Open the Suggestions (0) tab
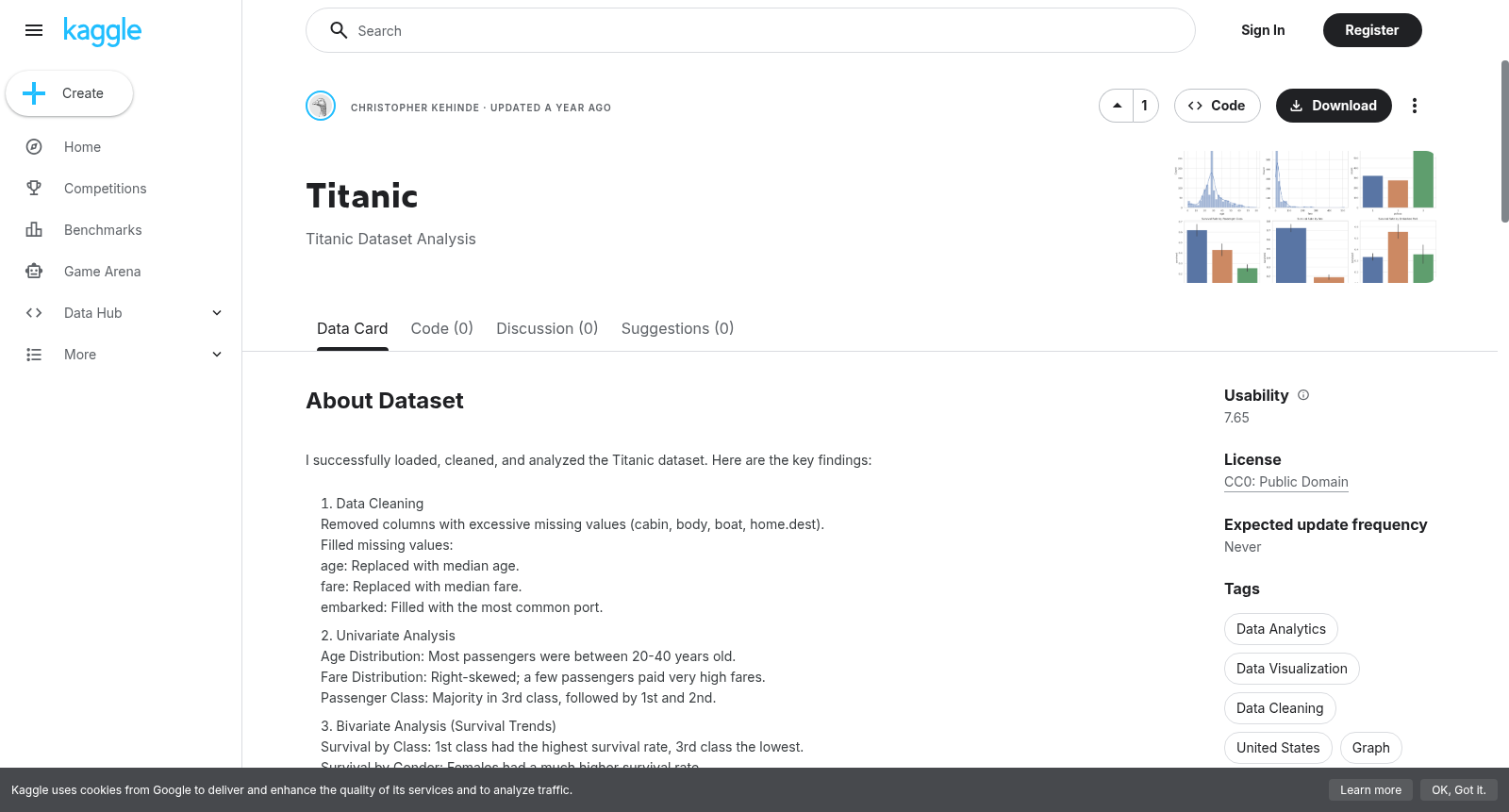This screenshot has width=1509, height=812. pyautogui.click(x=677, y=329)
